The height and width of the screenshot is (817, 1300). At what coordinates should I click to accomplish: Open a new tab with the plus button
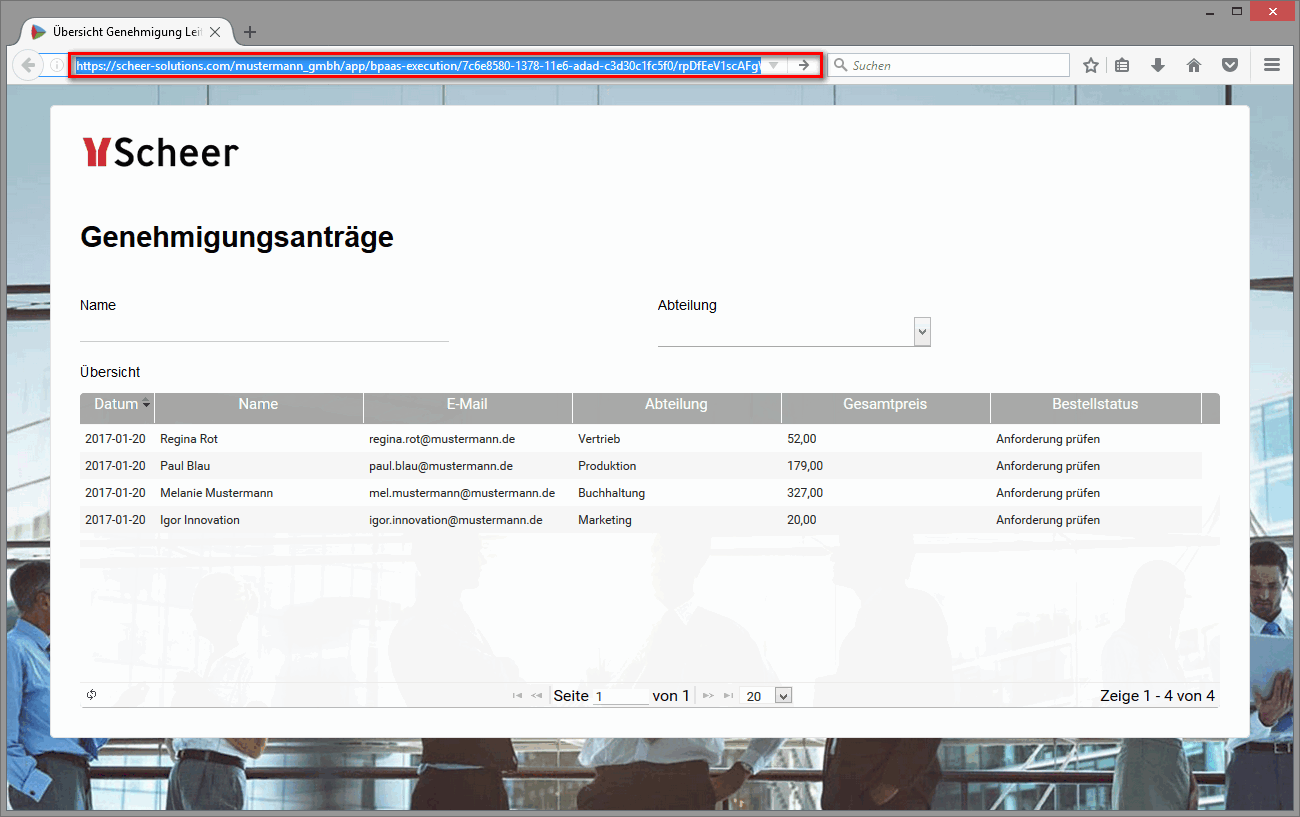[250, 32]
